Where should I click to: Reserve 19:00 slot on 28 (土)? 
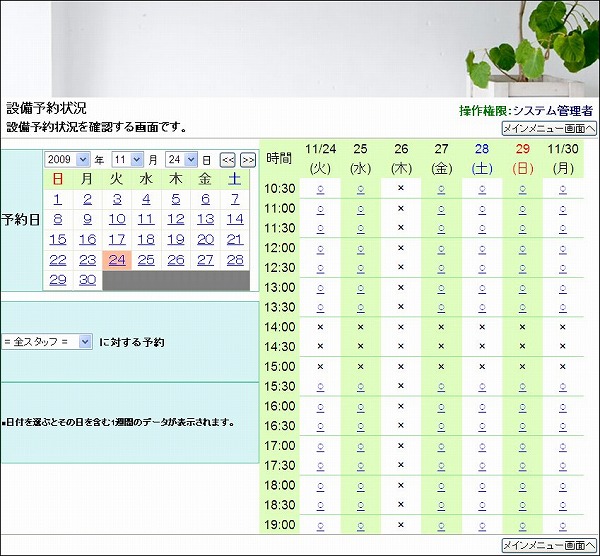[482, 526]
